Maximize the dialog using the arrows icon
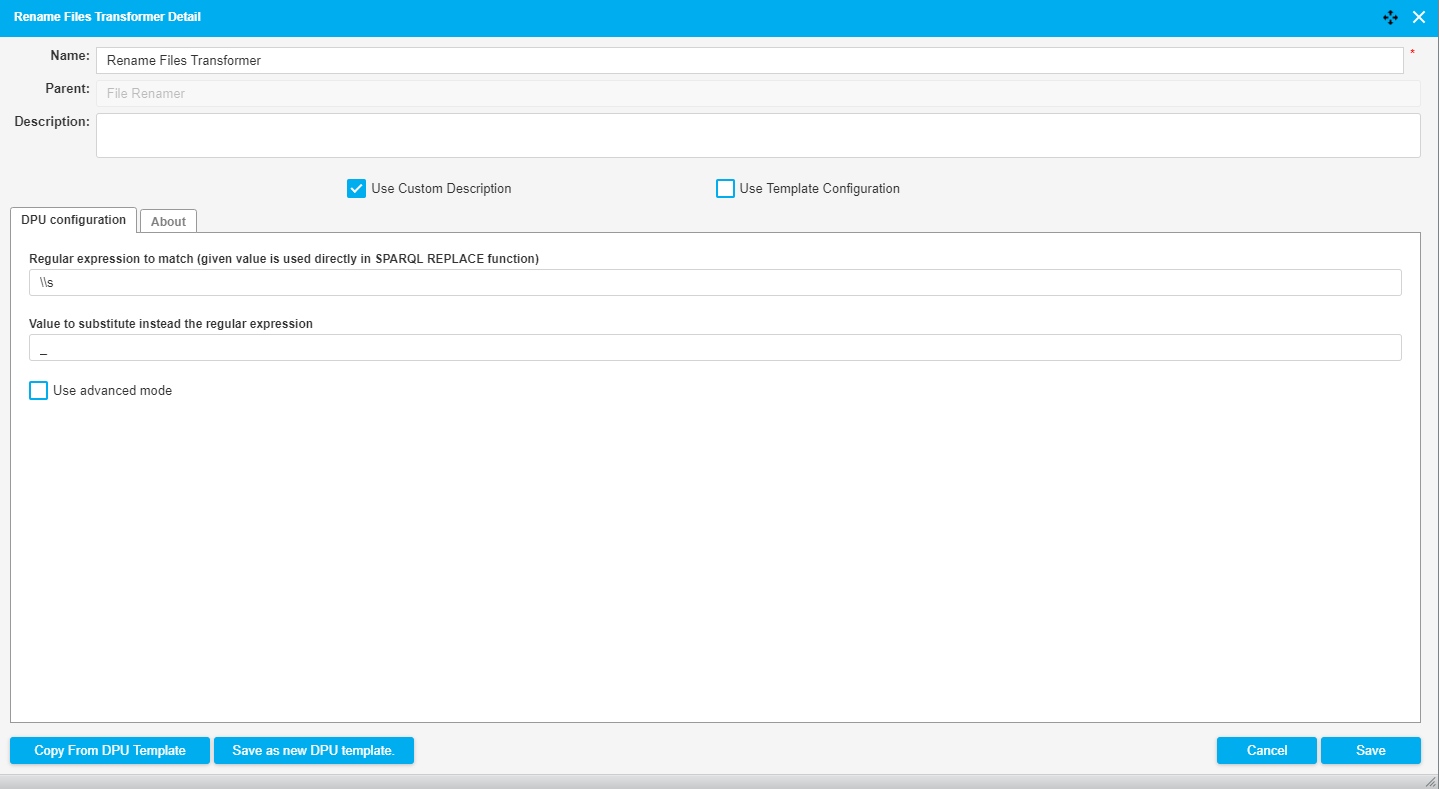1439x789 pixels. [x=1390, y=17]
